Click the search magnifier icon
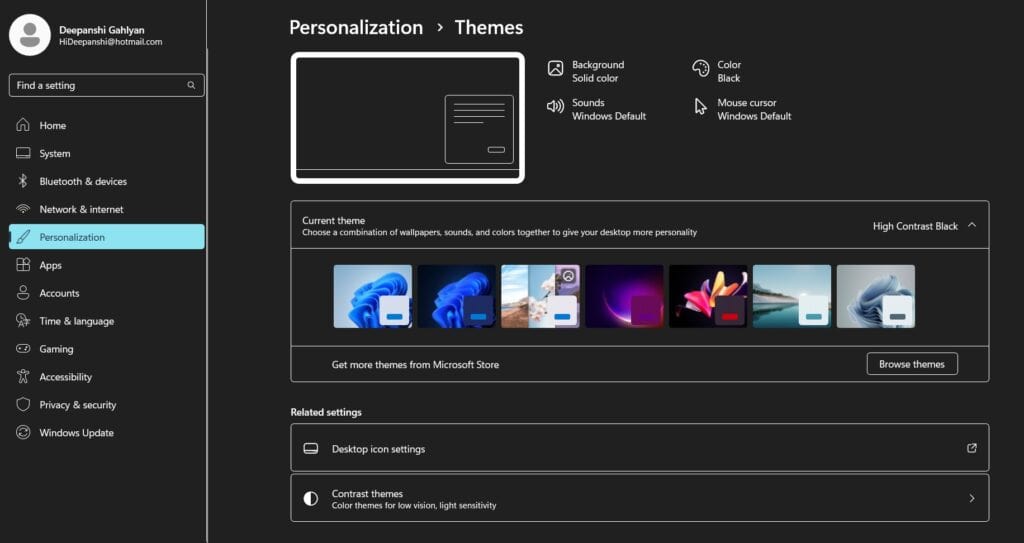1024x543 pixels. pyautogui.click(x=191, y=85)
